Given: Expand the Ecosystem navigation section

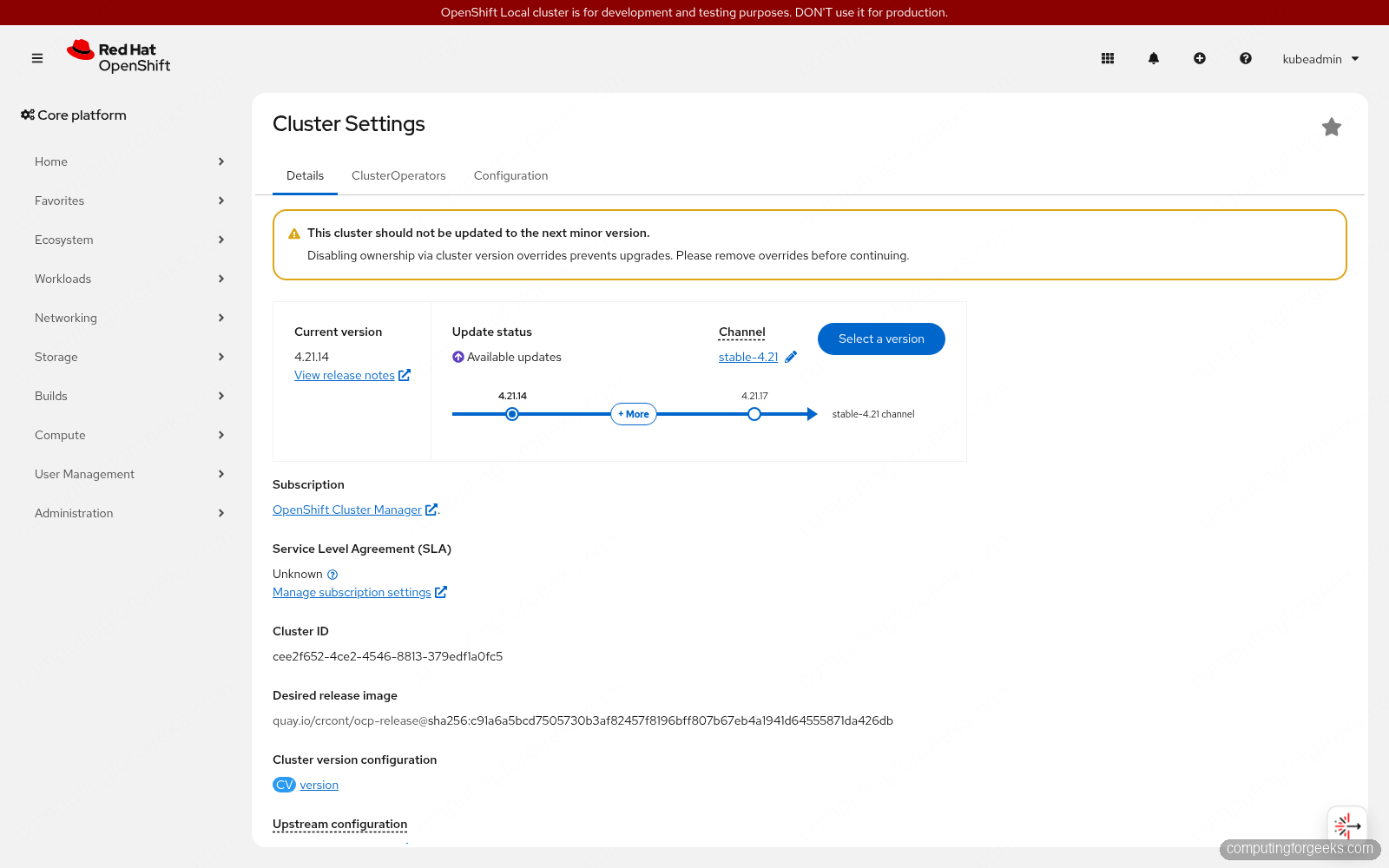Looking at the screenshot, I should click(x=128, y=240).
